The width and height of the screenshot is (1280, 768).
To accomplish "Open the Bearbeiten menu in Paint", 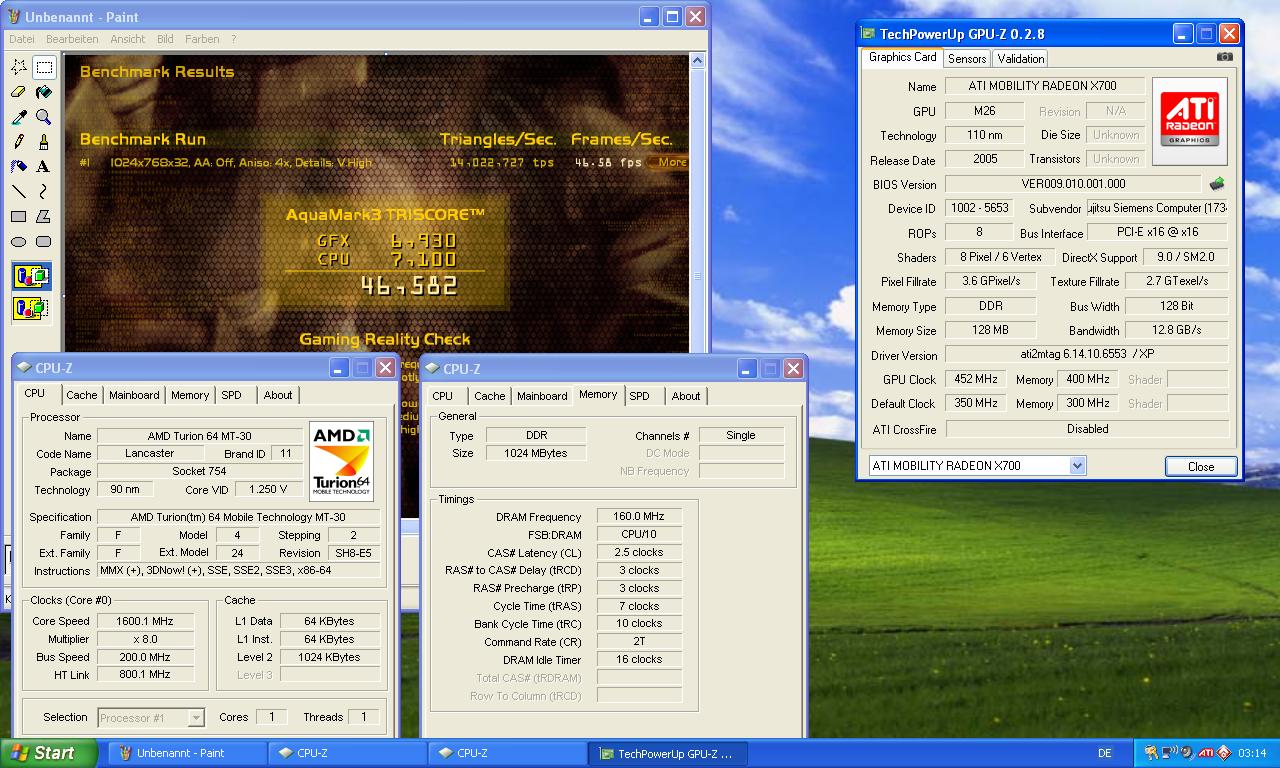I will point(72,39).
